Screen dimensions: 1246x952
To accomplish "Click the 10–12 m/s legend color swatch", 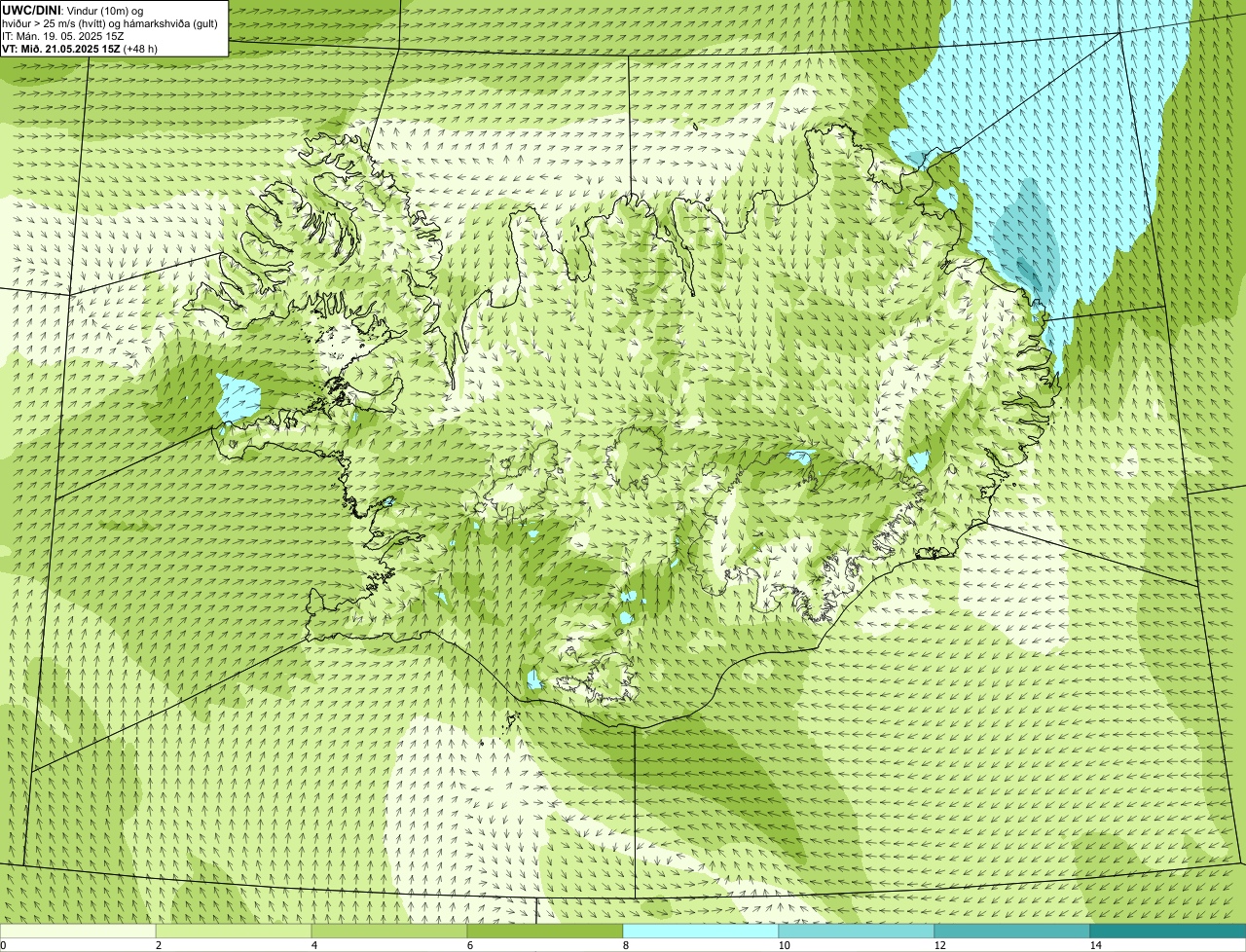I will pos(857,931).
